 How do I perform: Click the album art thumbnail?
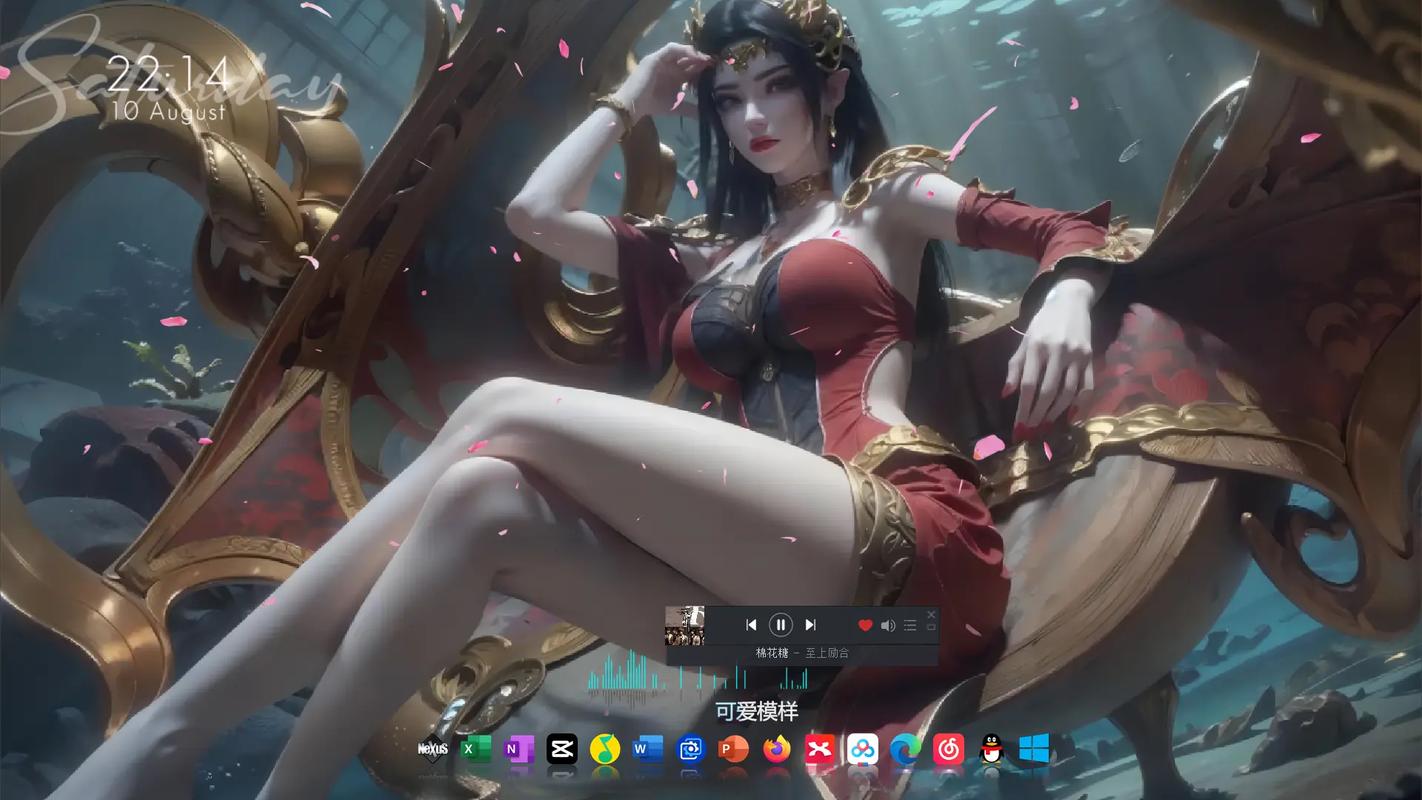pyautogui.click(x=685, y=626)
